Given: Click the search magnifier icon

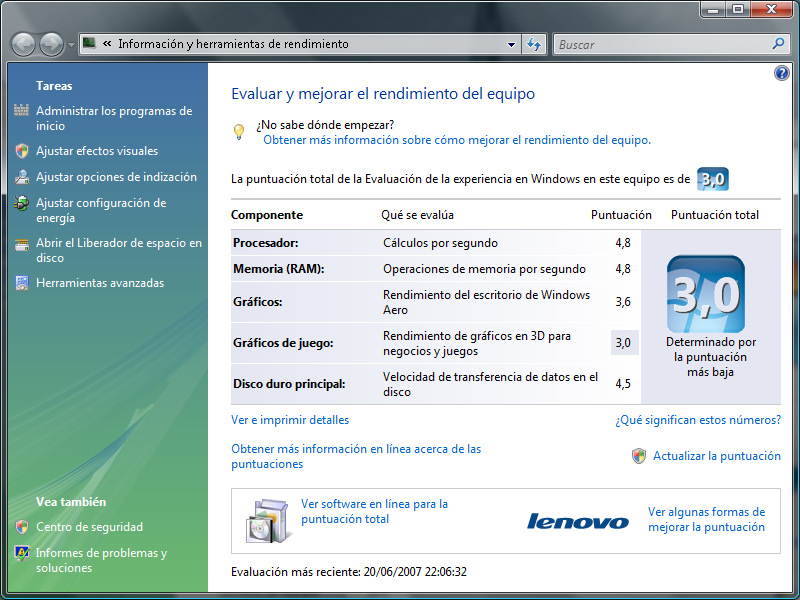Looking at the screenshot, I should 779,44.
